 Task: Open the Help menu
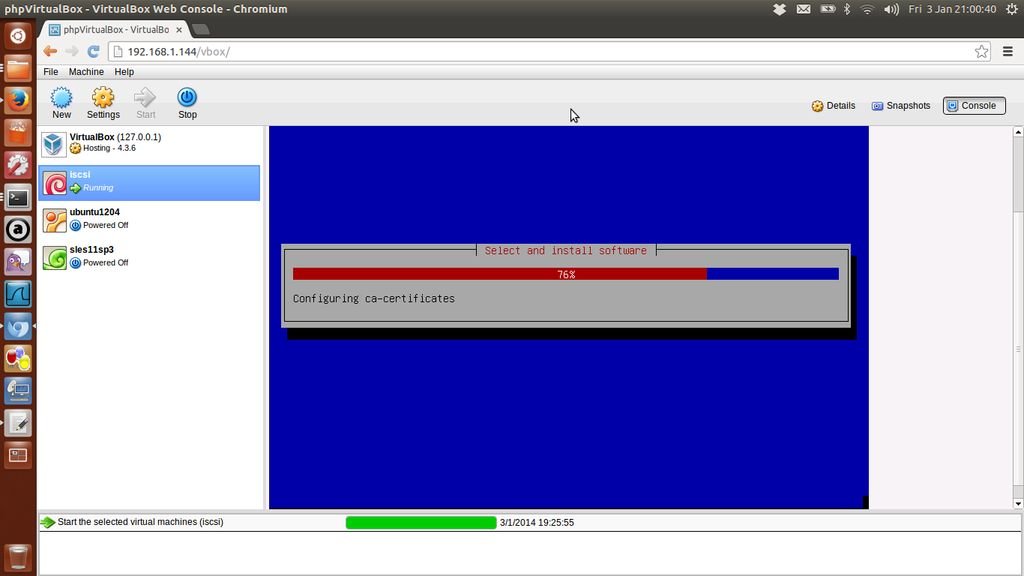(124, 72)
